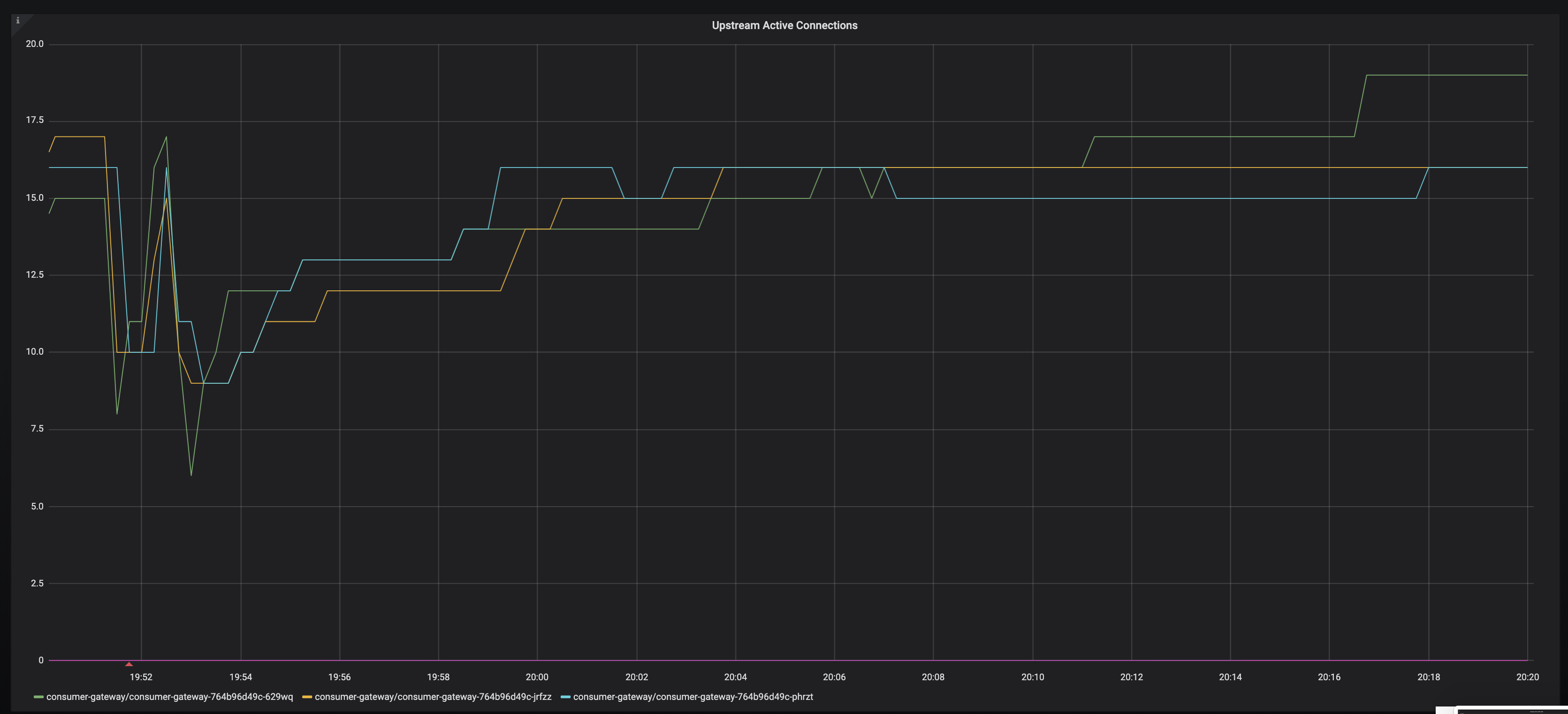Screen dimensions: 1568x714
Task: Click the panel info icon in corner
Action: pyautogui.click(x=18, y=21)
